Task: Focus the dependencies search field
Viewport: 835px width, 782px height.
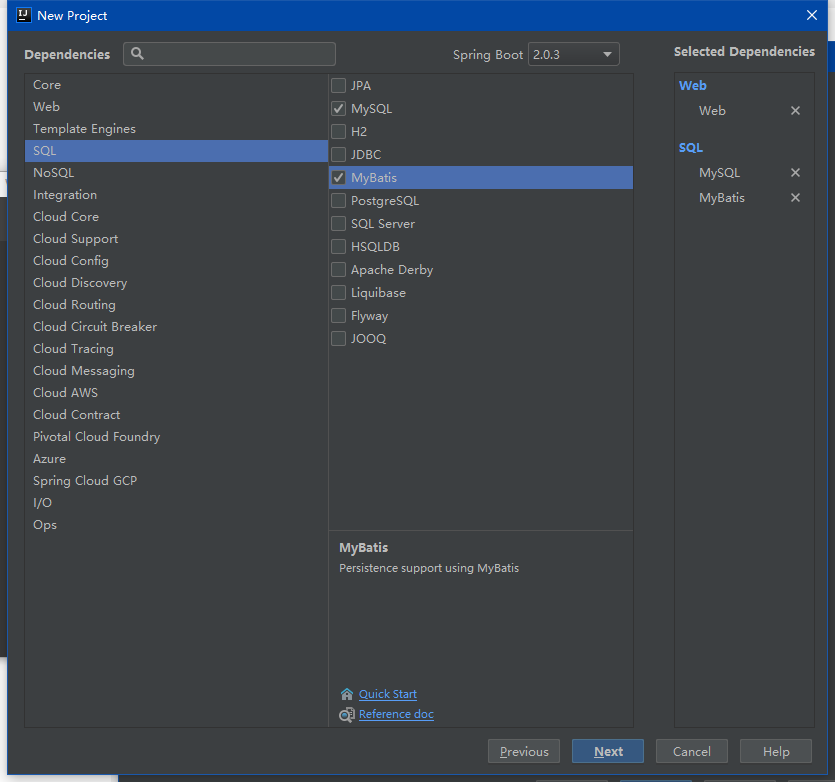Action: pos(230,54)
